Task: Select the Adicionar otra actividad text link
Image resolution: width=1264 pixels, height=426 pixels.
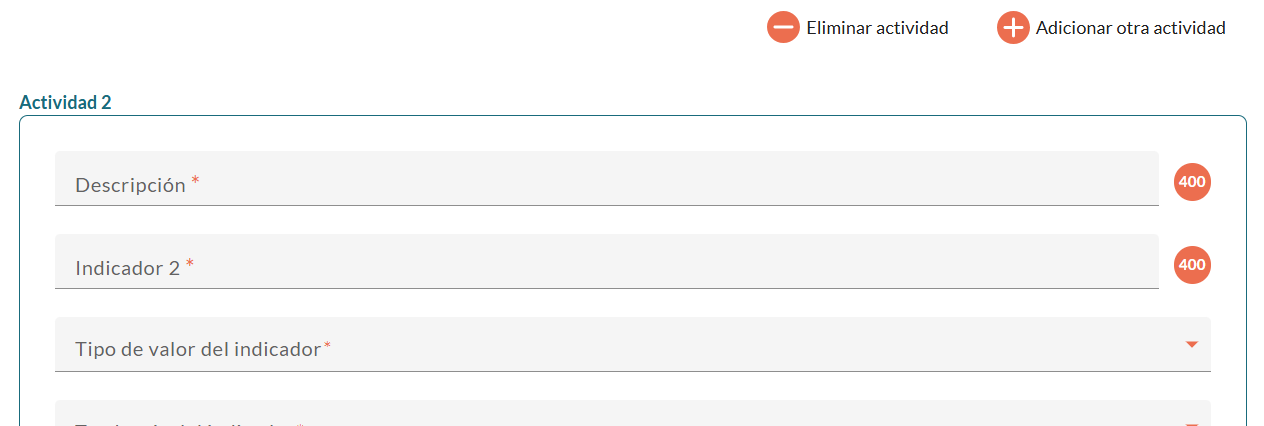Action: pos(1130,28)
